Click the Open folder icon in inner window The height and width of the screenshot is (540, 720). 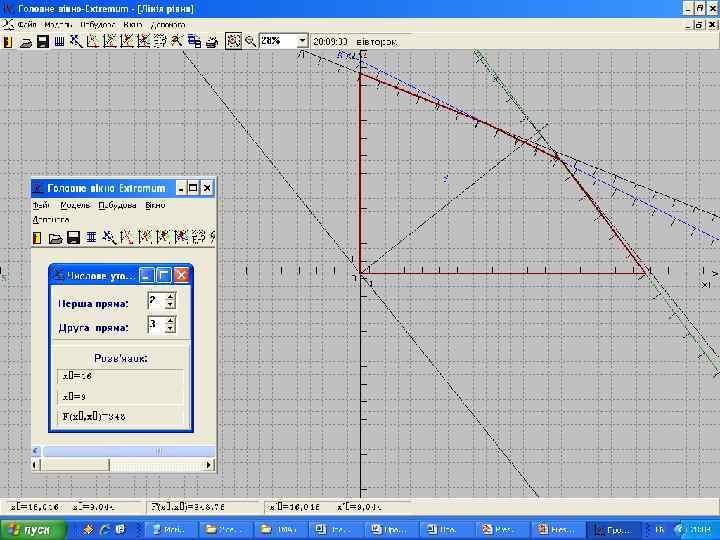(56, 237)
